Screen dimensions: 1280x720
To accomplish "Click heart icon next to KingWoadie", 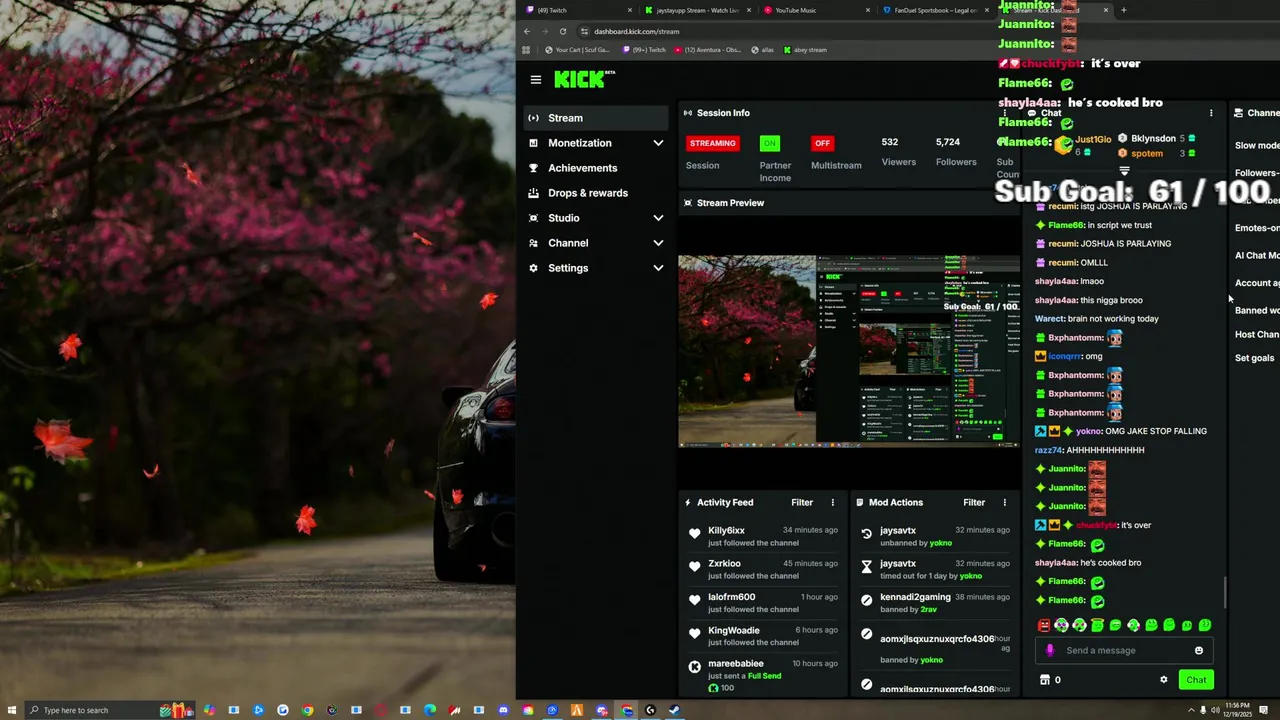I will pos(695,634).
